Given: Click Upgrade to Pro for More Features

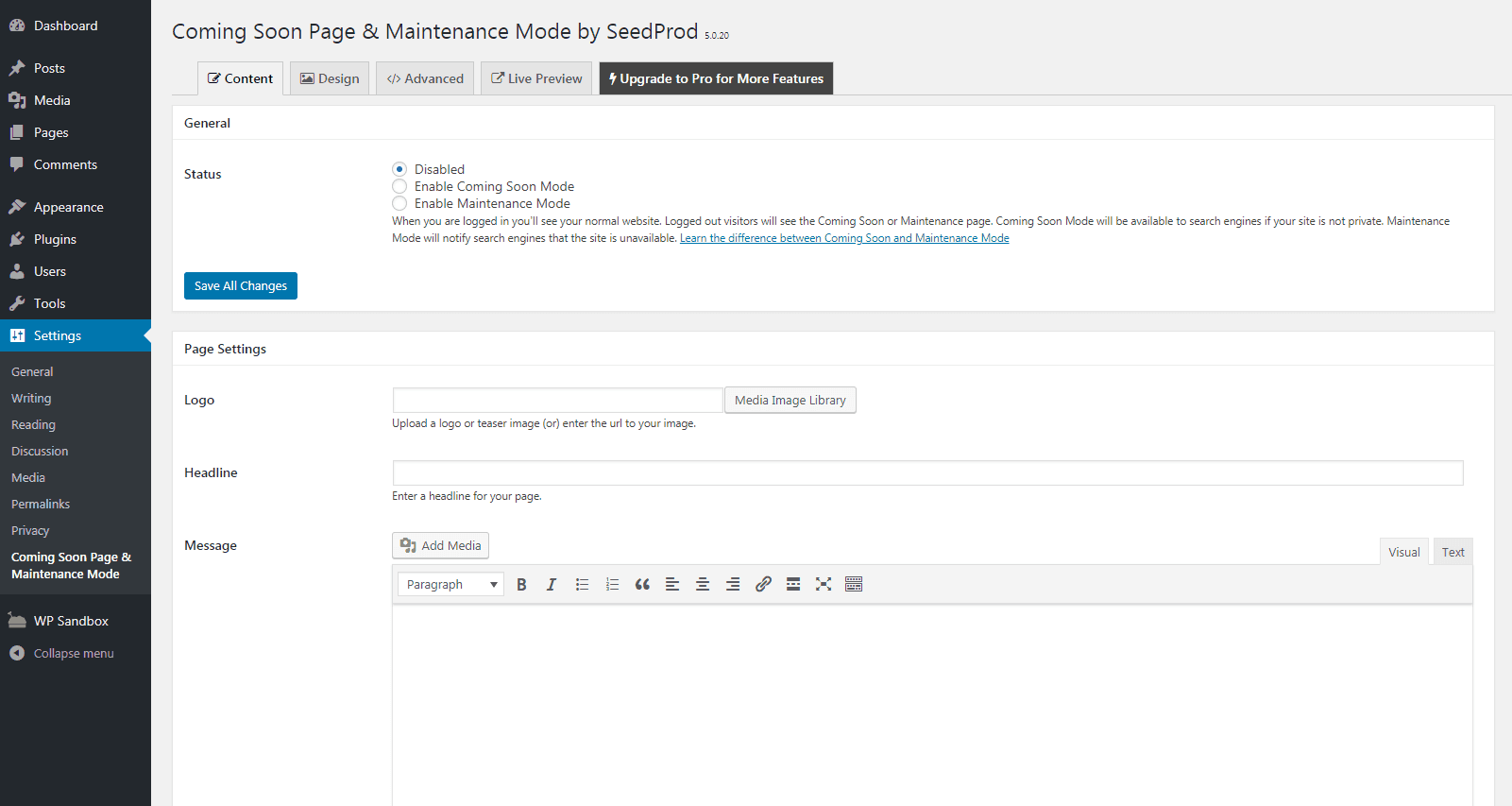Looking at the screenshot, I should point(716,78).
